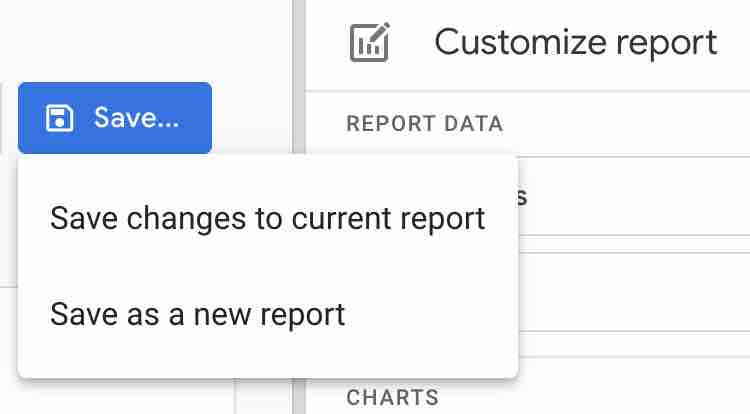Click the Customize report pencil-chart icon
Image resolution: width=750 pixels, height=414 pixels.
[x=369, y=43]
